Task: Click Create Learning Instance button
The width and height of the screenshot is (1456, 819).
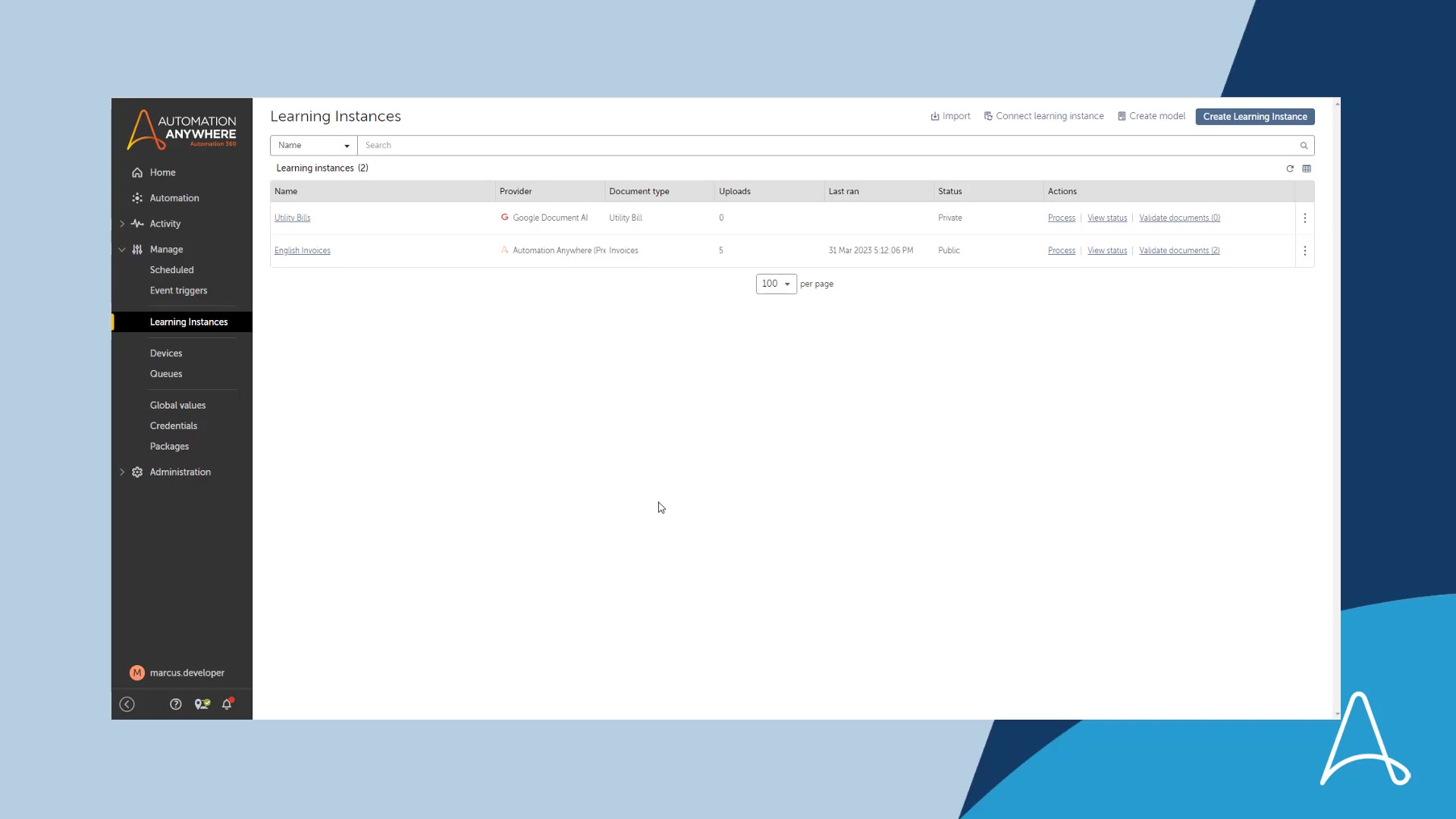Action: click(1255, 117)
